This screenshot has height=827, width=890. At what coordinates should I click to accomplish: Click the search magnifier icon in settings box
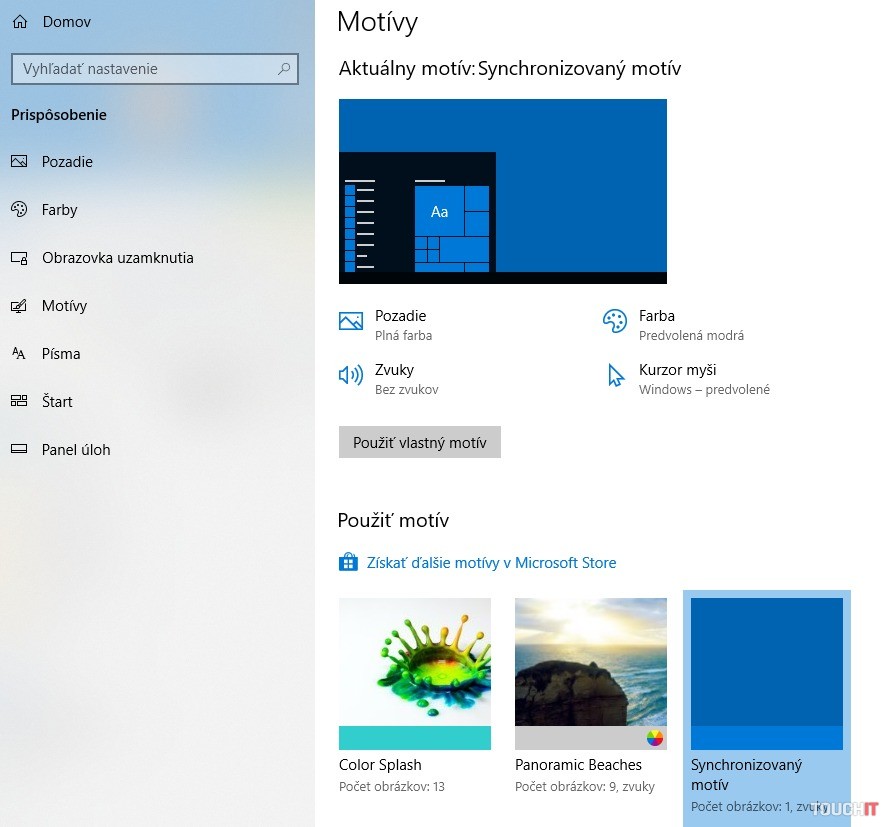click(284, 69)
